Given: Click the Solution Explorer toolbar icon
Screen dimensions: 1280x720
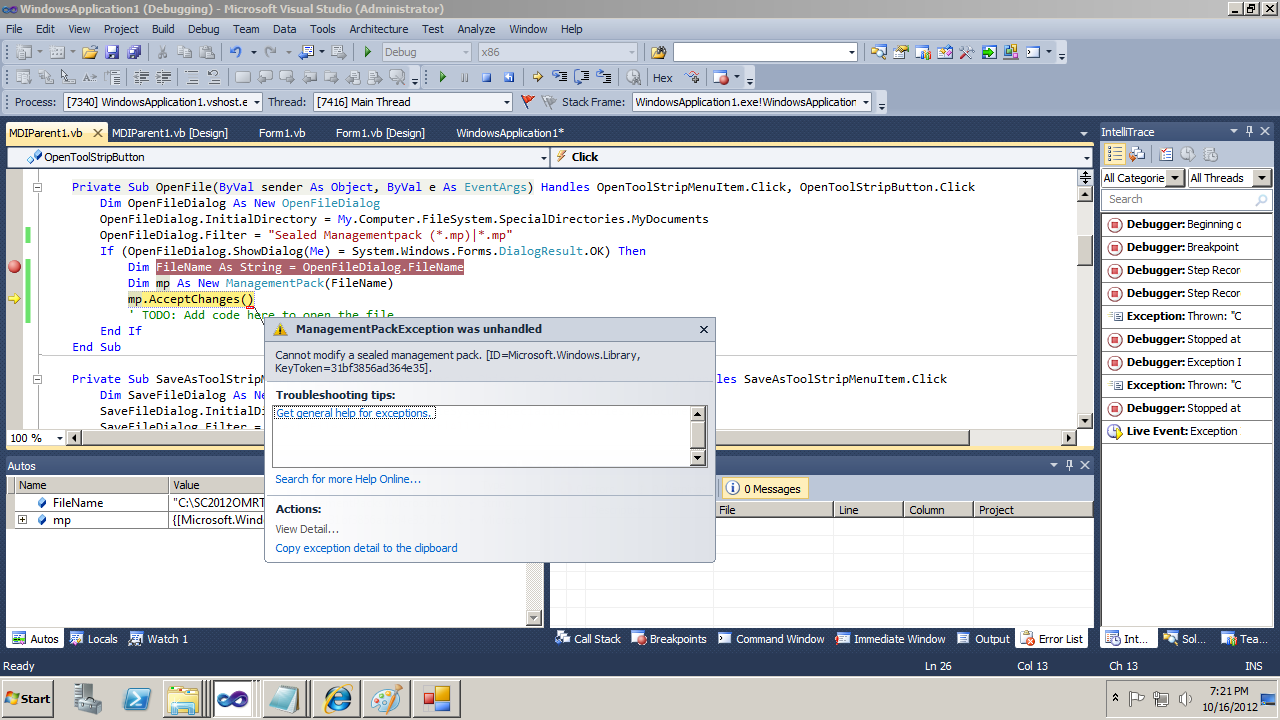Looking at the screenshot, I should coord(879,52).
